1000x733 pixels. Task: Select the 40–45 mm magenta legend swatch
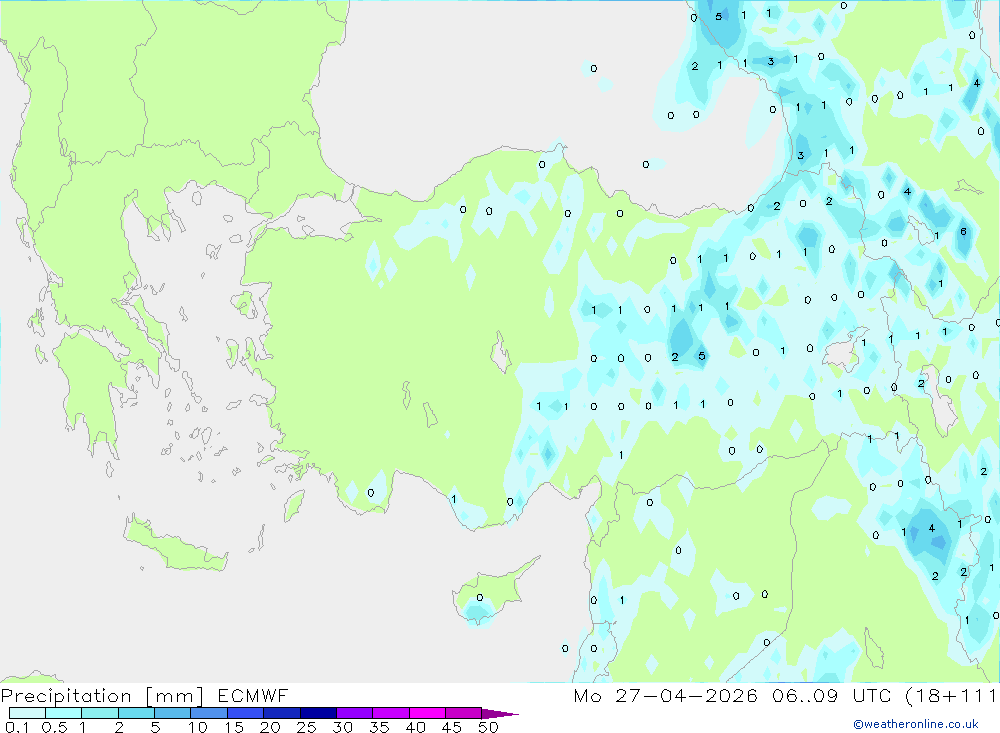click(x=427, y=713)
